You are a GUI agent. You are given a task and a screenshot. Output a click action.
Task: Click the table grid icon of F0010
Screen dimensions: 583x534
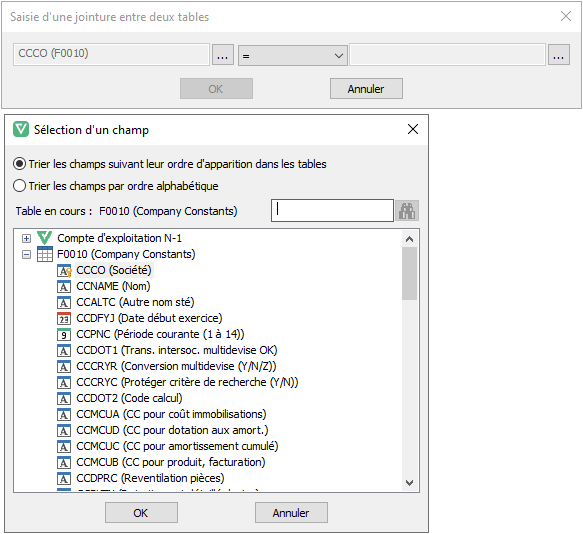(x=45, y=254)
